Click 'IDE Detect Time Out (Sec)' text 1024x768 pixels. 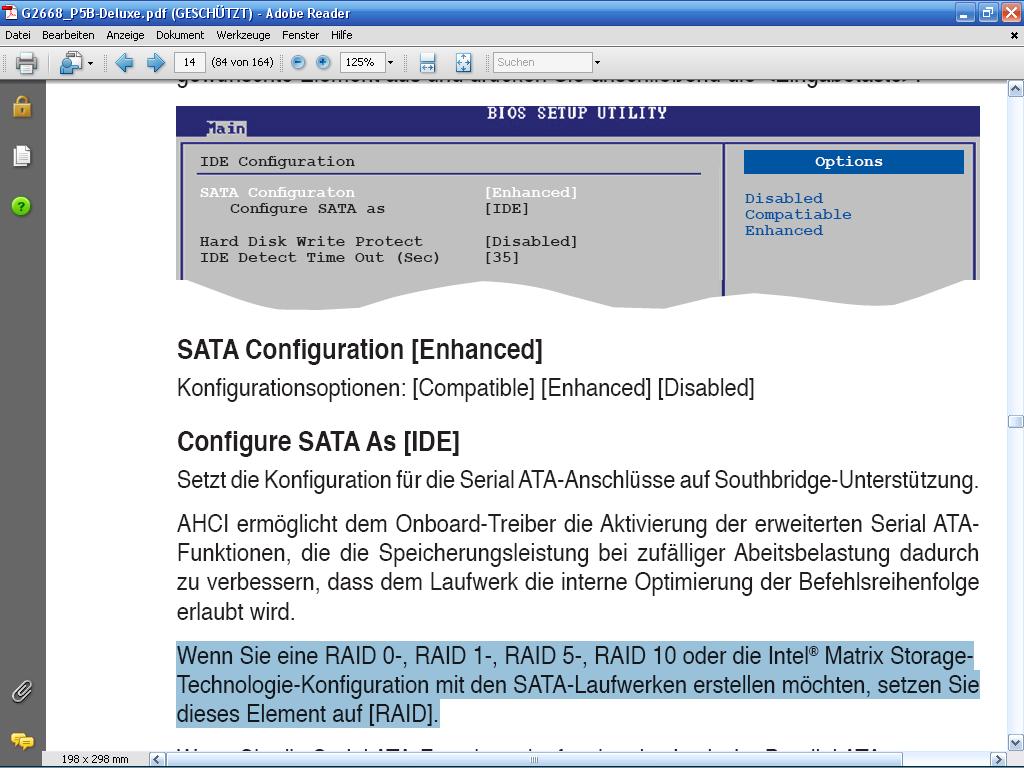click(x=319, y=257)
